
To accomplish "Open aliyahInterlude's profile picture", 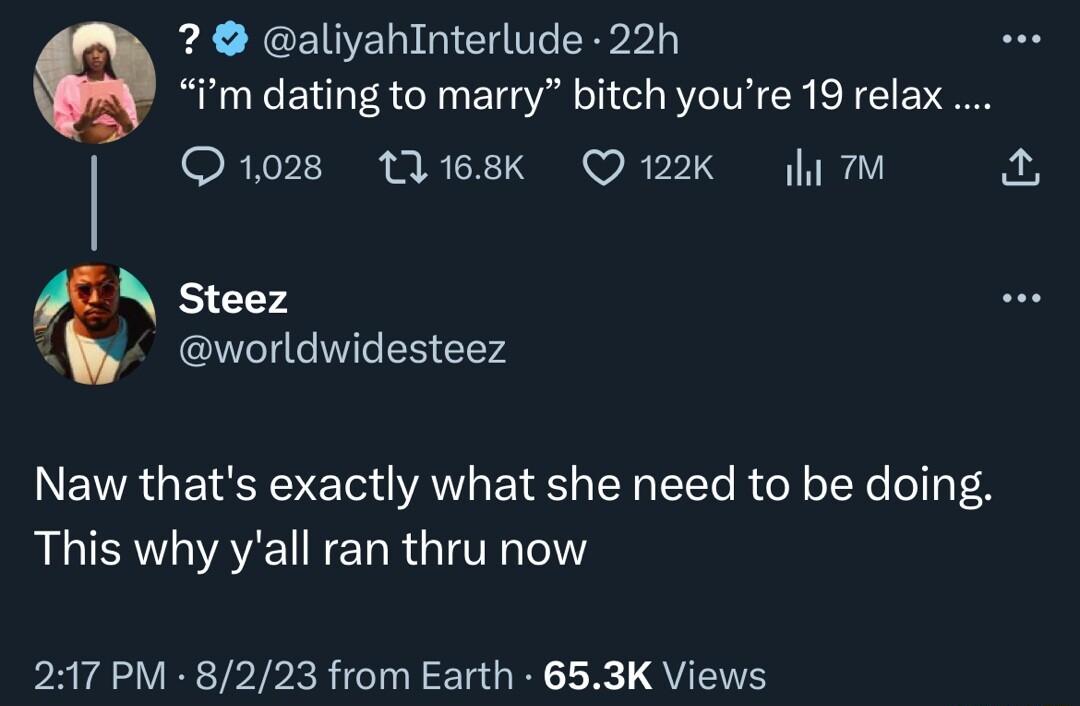I will pos(96,82).
